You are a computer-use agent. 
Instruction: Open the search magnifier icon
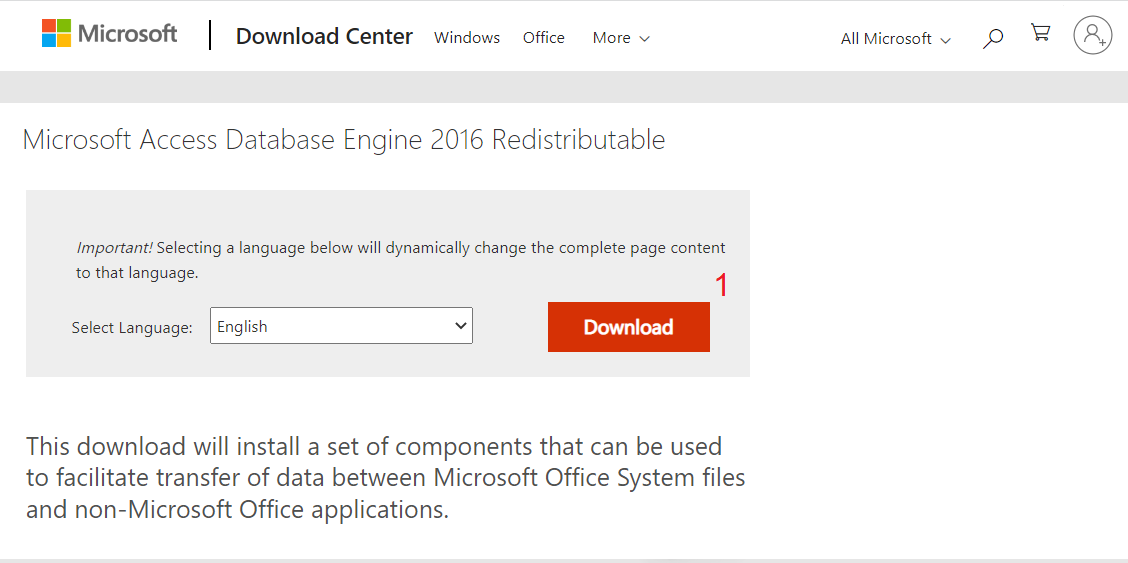point(993,39)
